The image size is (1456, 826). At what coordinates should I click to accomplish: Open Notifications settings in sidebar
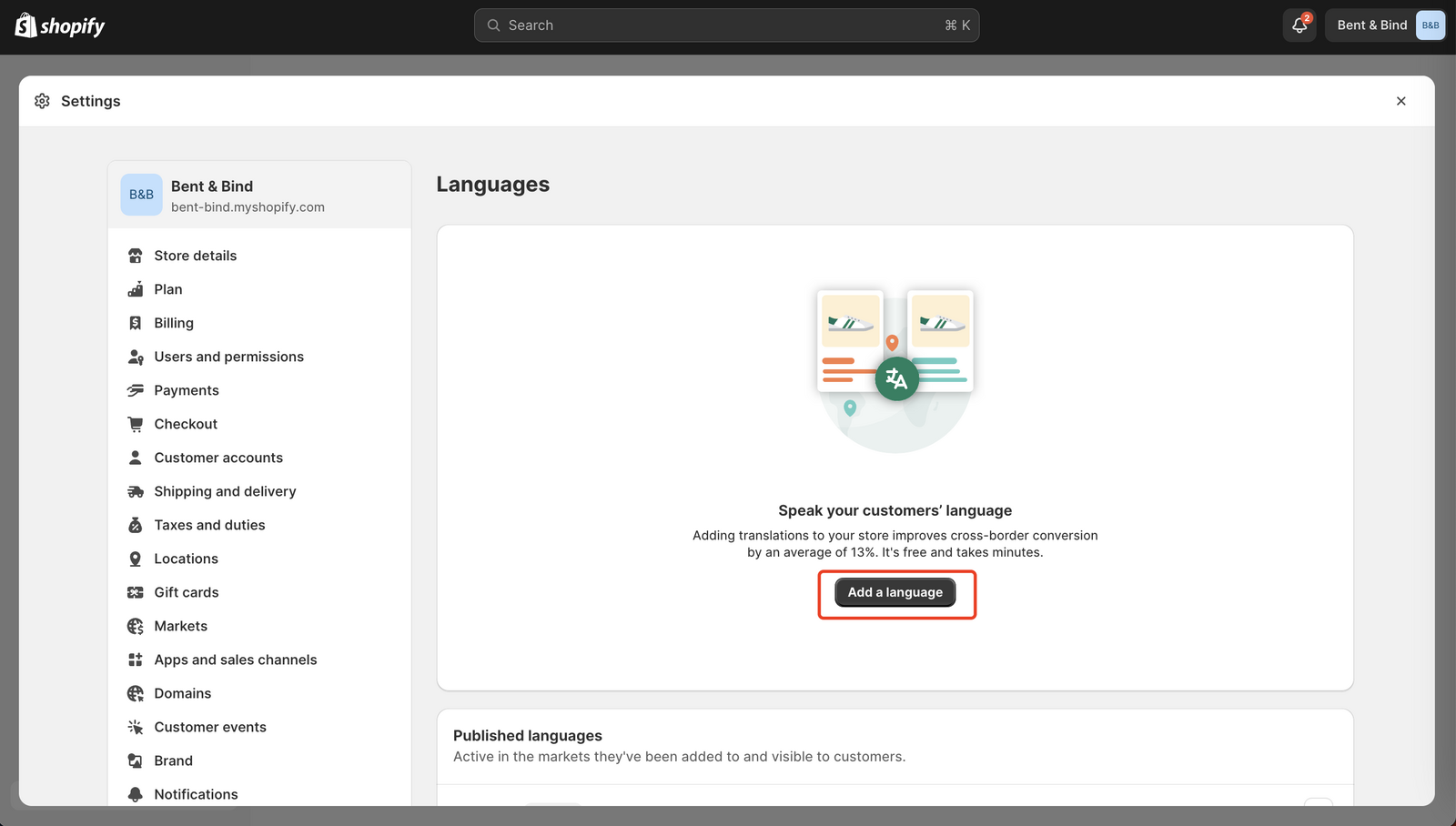(196, 794)
